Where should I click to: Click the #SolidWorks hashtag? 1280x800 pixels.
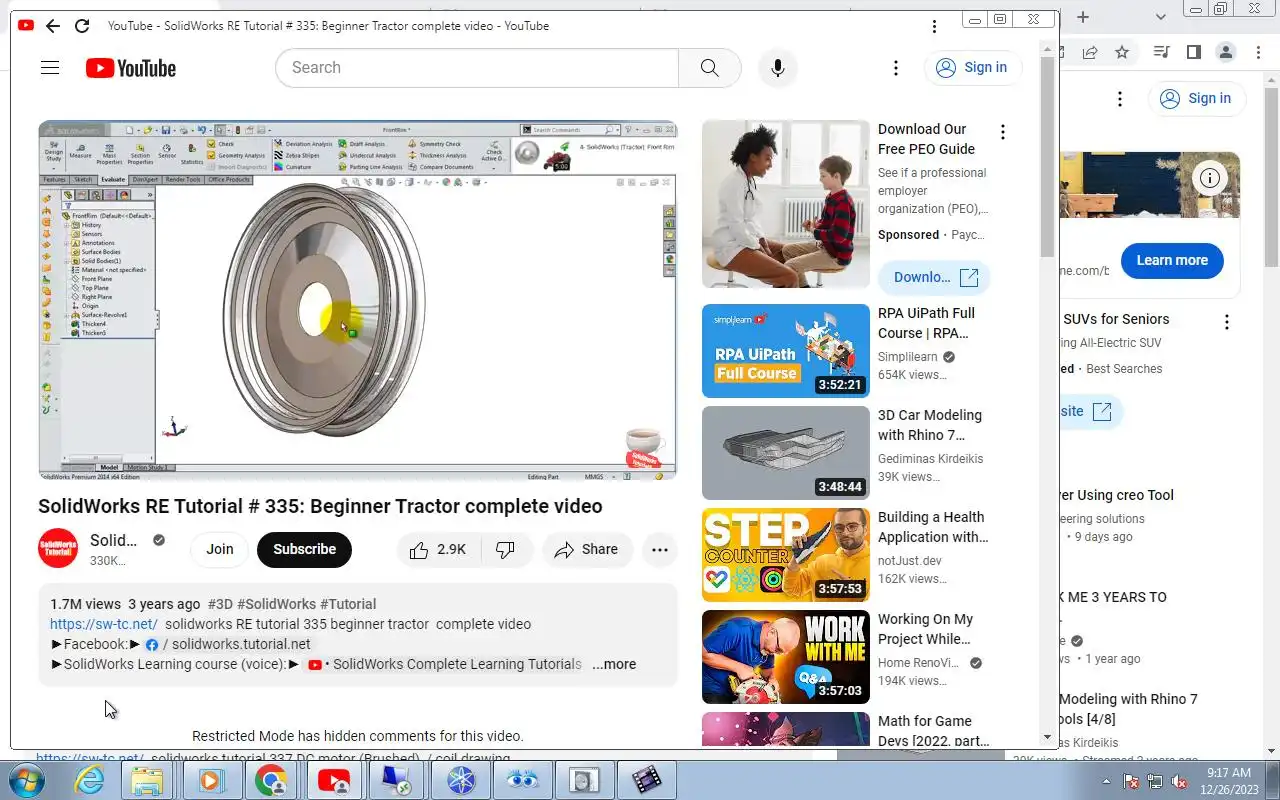[276, 604]
